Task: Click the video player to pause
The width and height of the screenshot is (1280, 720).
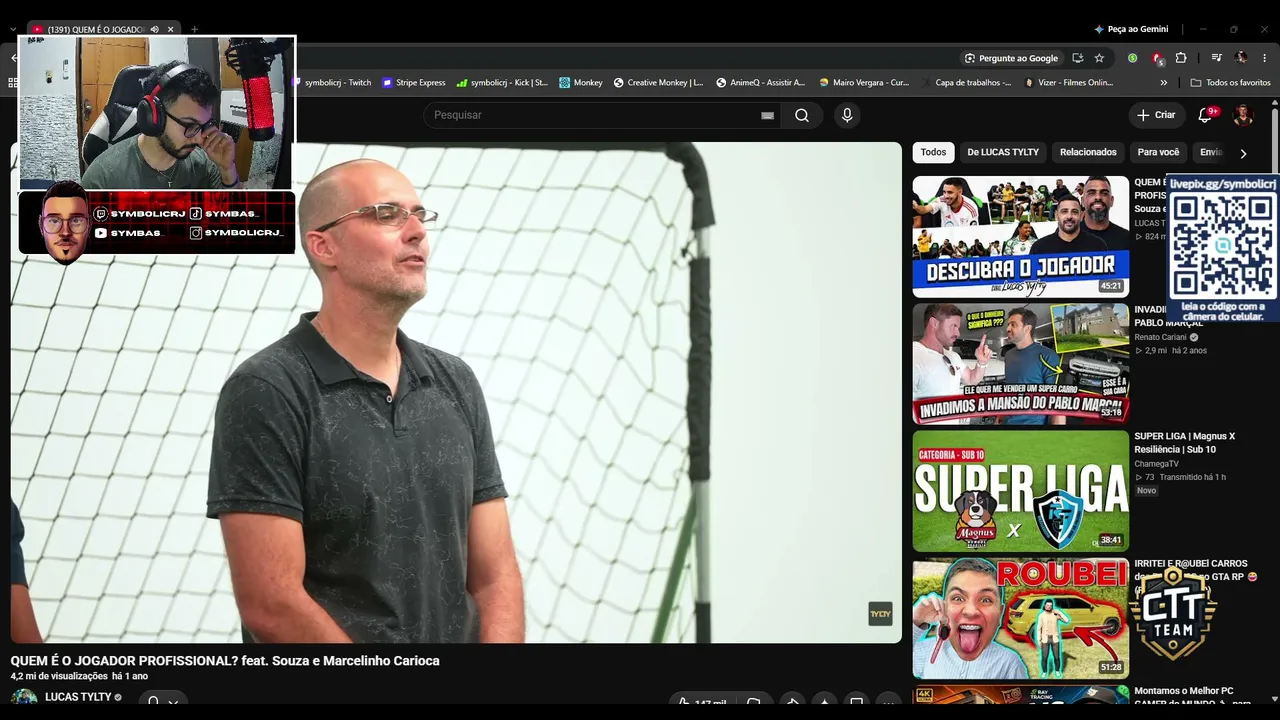Action: click(456, 392)
